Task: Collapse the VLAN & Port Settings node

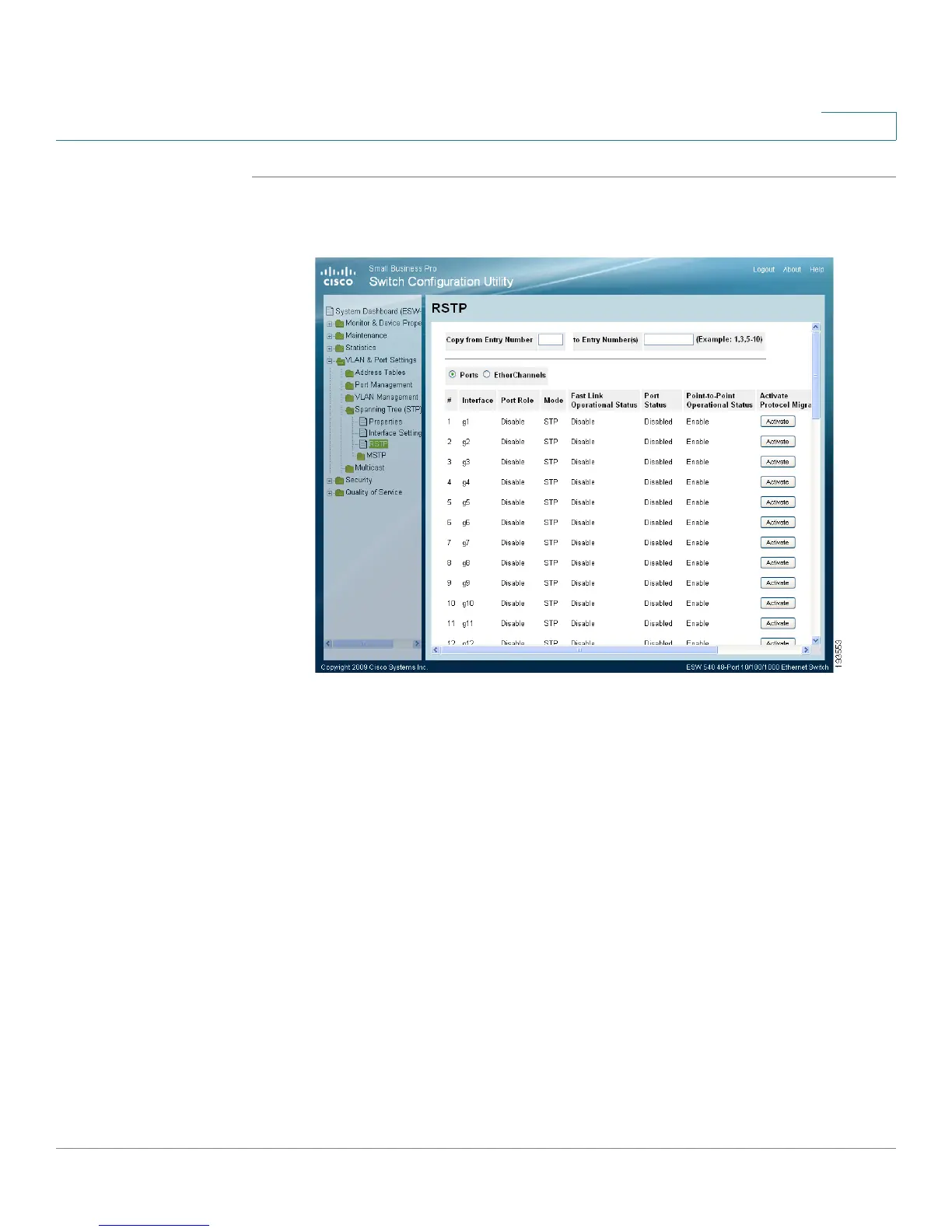Action: coord(330,361)
